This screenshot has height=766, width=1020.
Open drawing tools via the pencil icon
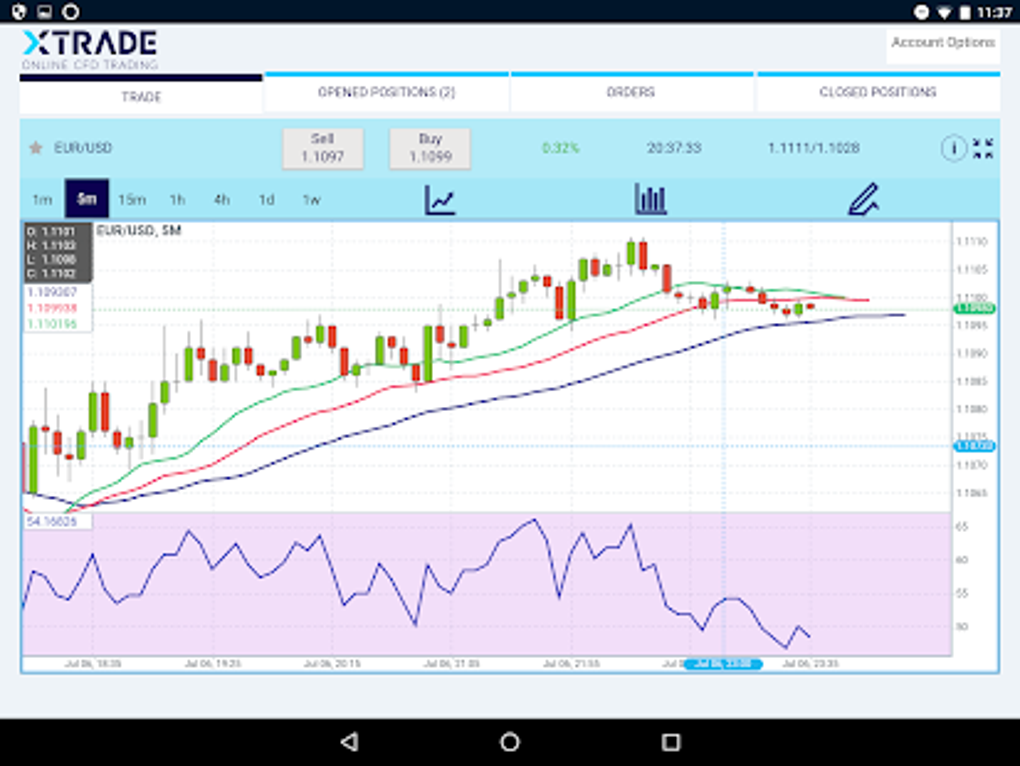(x=862, y=199)
